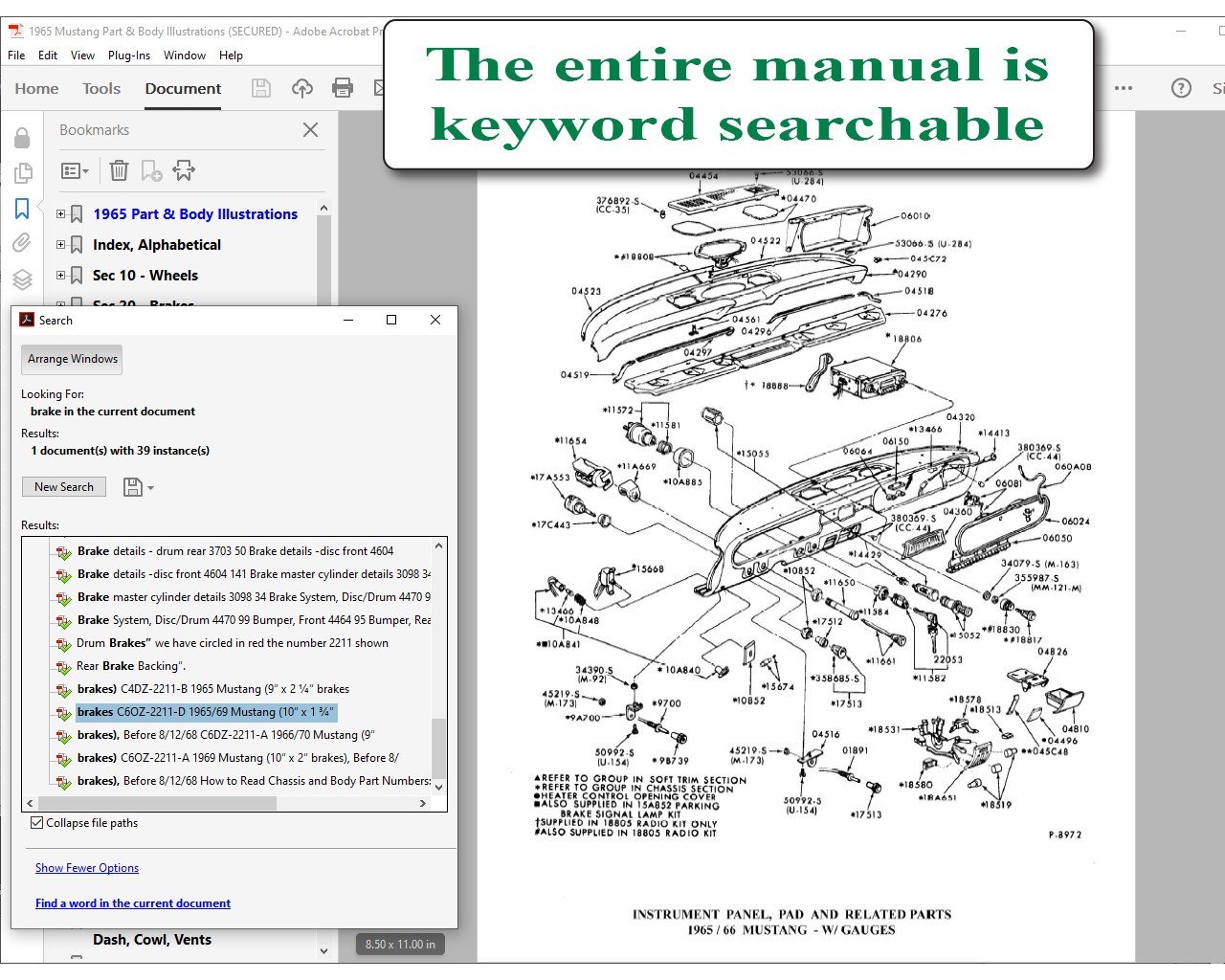Image resolution: width=1225 pixels, height=980 pixels.
Task: Create a new bookmark
Action: 151,170
